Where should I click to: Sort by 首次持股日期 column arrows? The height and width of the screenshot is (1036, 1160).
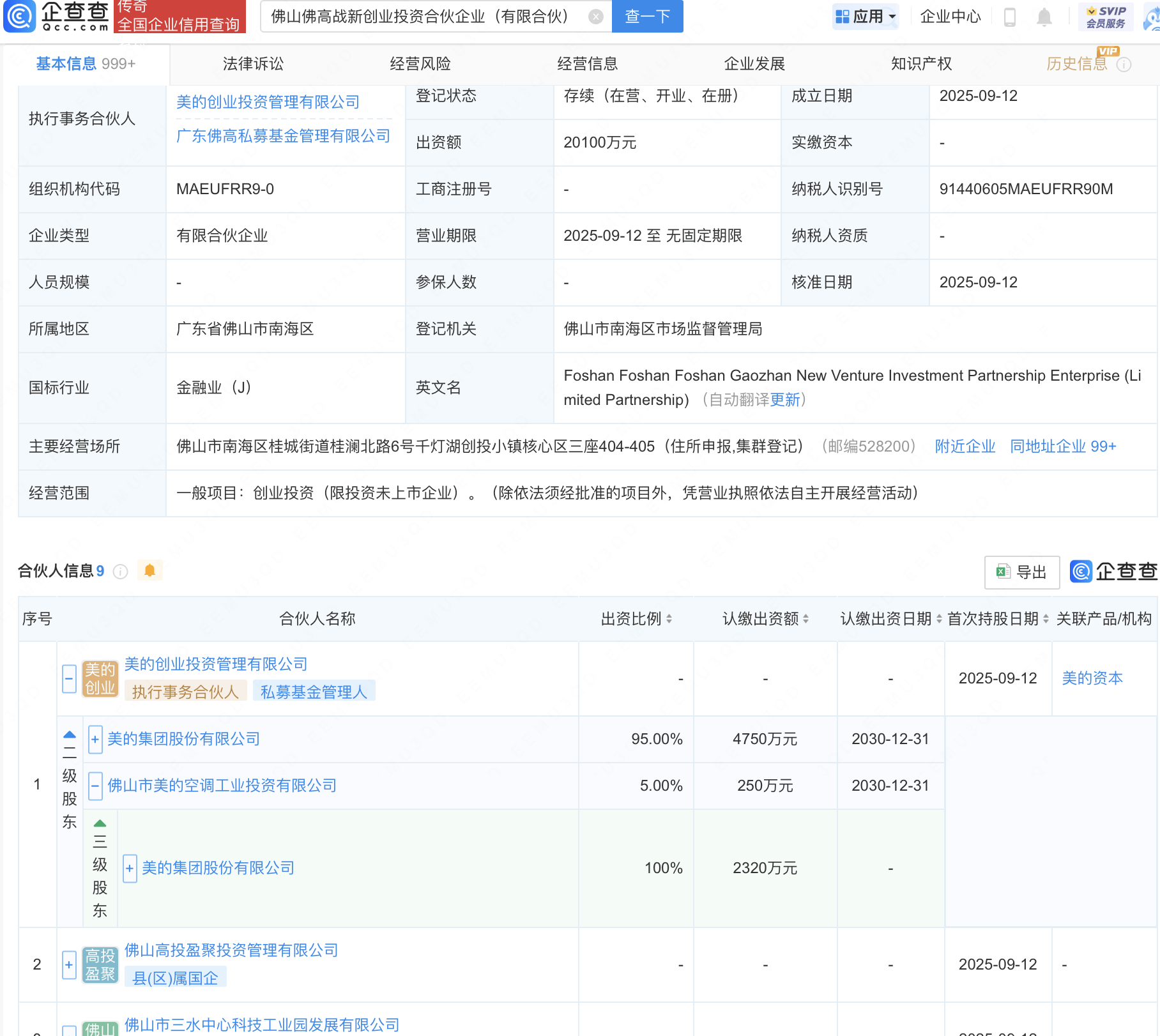coord(1046,618)
